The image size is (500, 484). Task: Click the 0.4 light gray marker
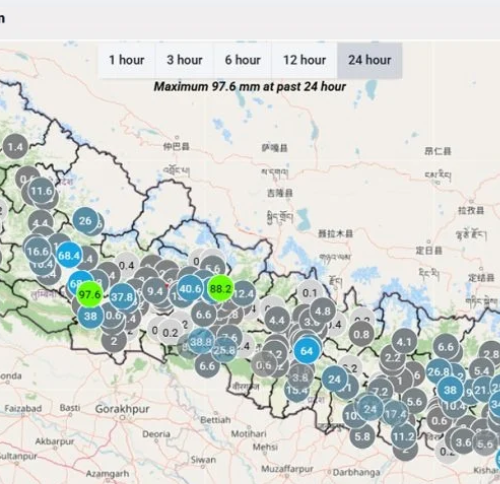click(x=127, y=265)
